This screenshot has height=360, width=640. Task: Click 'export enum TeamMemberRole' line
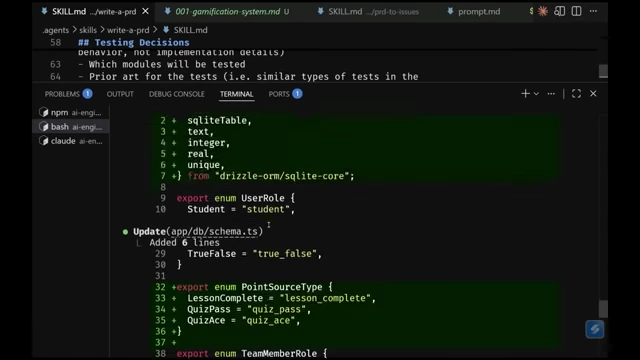[x=252, y=353]
